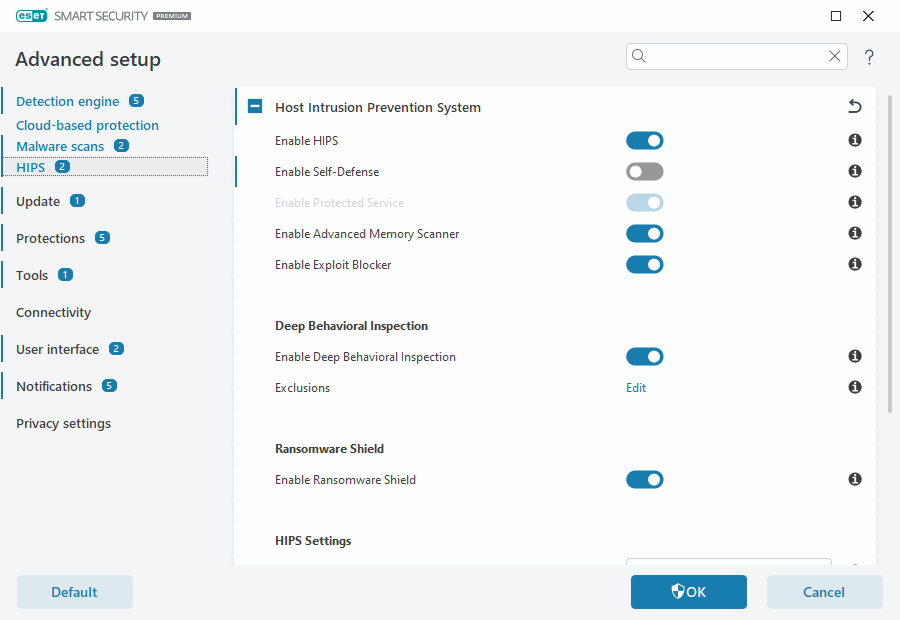Collapse Host Intrusion Prevention System section
900x620 pixels.
coord(255,107)
